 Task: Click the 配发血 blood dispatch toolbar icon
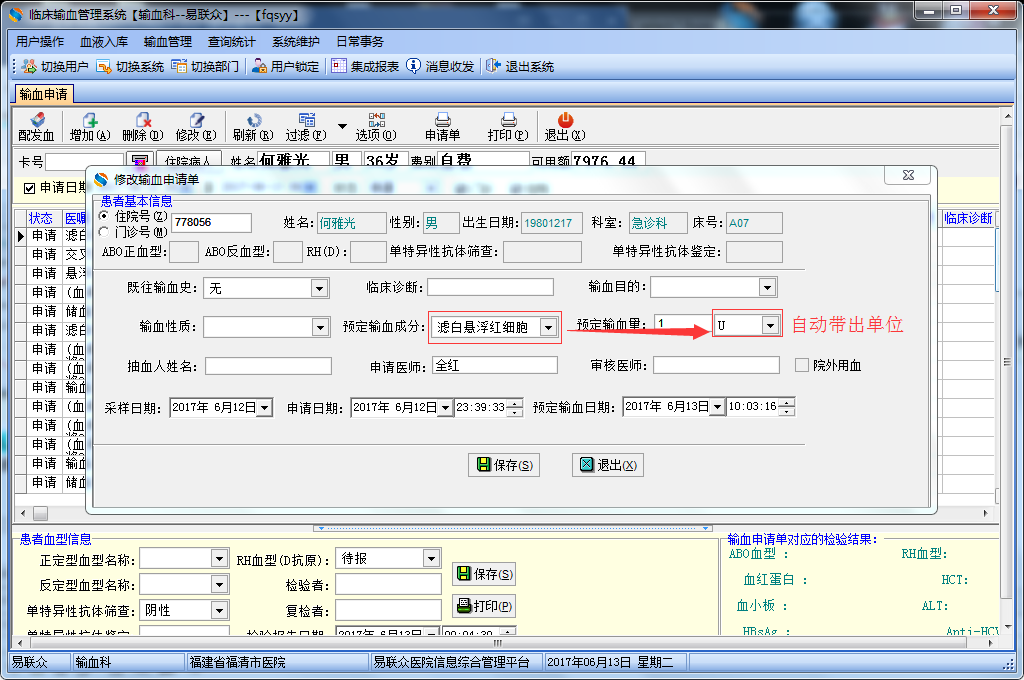tap(37, 120)
